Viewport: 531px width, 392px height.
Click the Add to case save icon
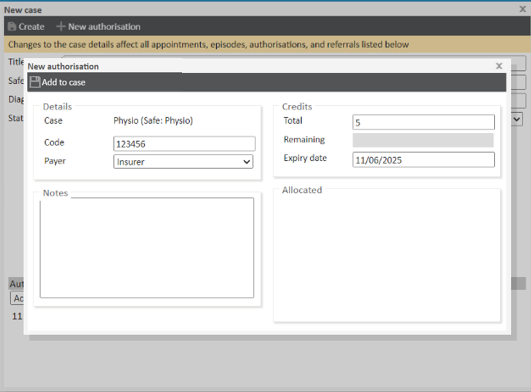coord(35,82)
